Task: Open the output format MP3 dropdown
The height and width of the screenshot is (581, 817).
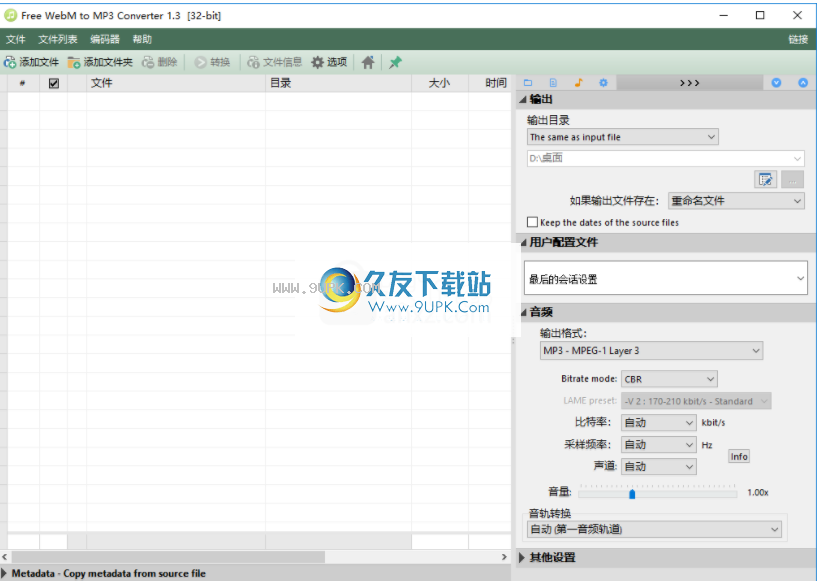Action: (651, 351)
